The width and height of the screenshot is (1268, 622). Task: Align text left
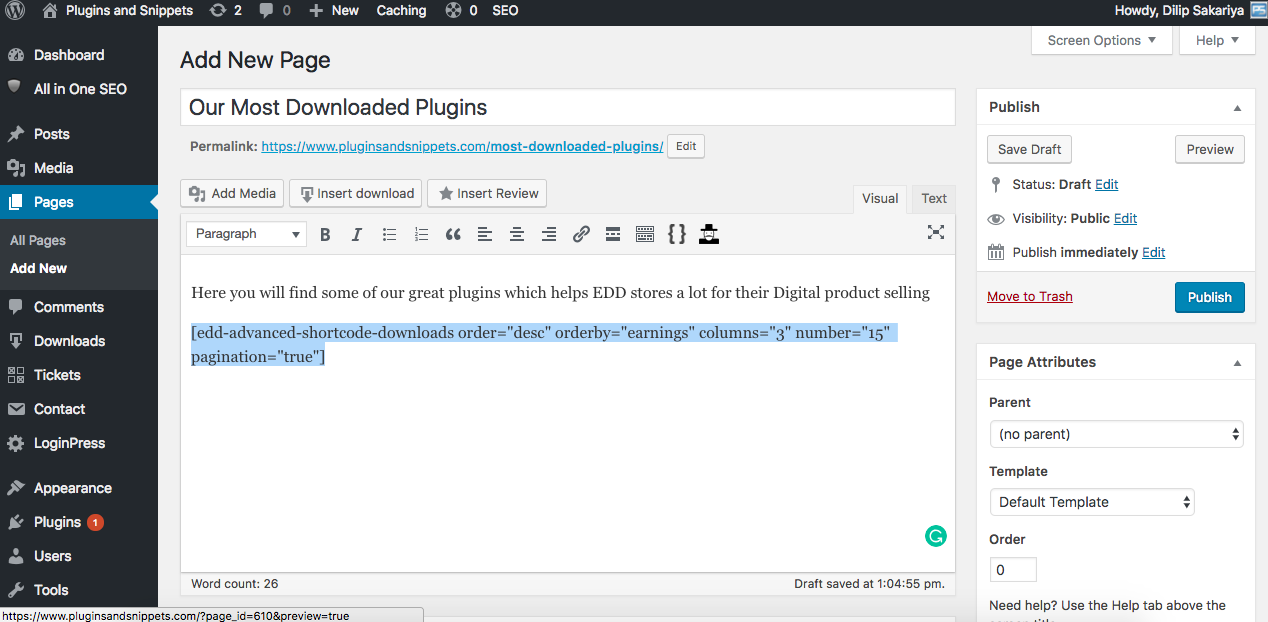[x=485, y=234]
